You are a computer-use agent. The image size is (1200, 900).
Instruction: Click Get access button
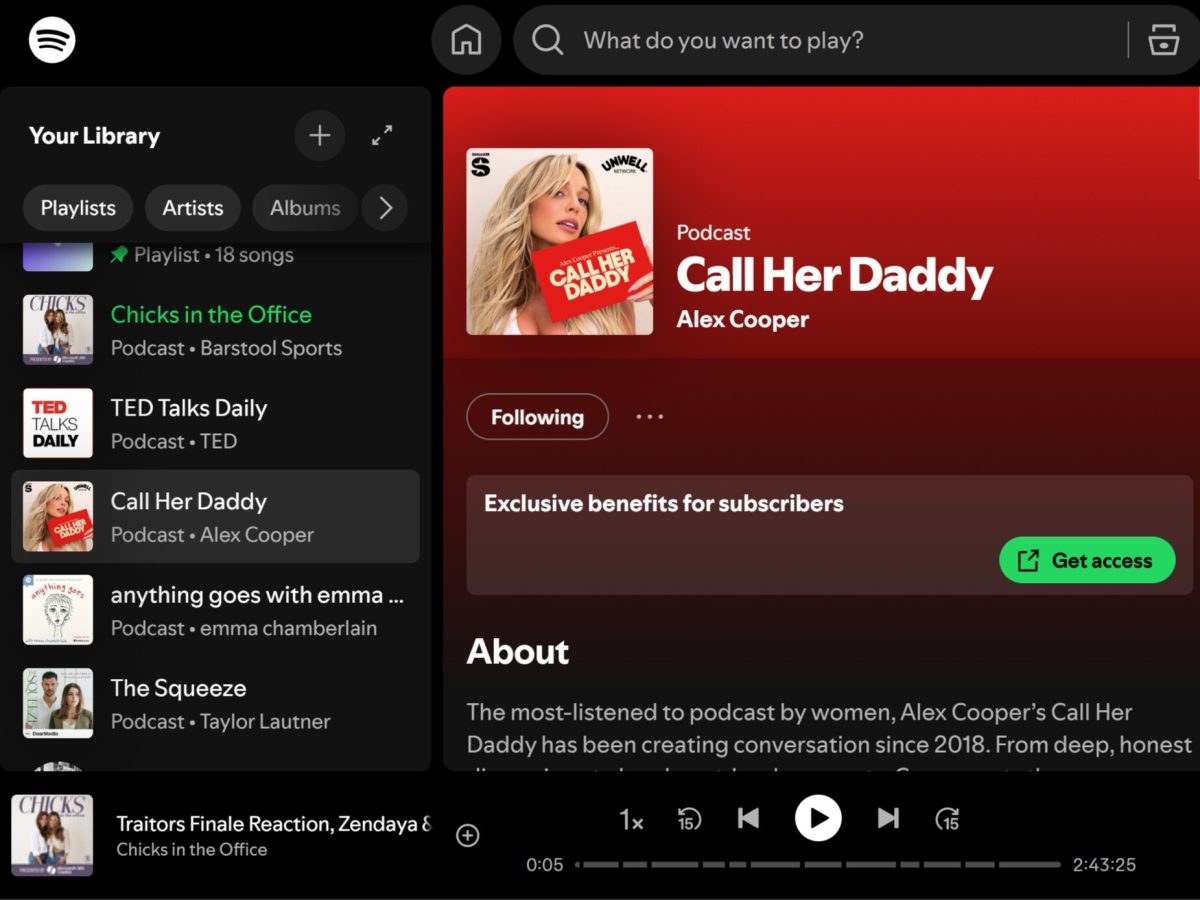pyautogui.click(x=1088, y=561)
